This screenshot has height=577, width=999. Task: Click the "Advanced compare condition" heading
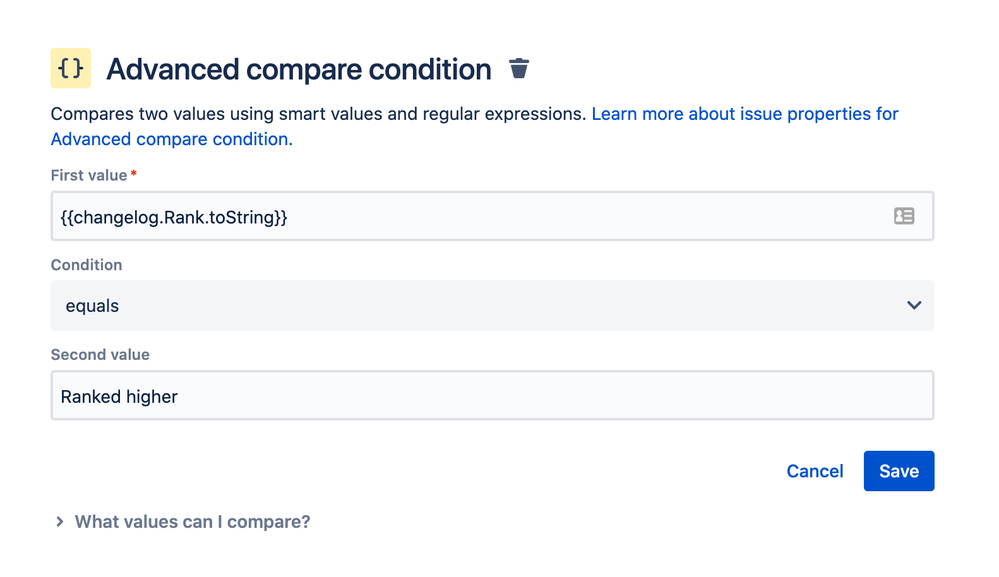tap(298, 69)
